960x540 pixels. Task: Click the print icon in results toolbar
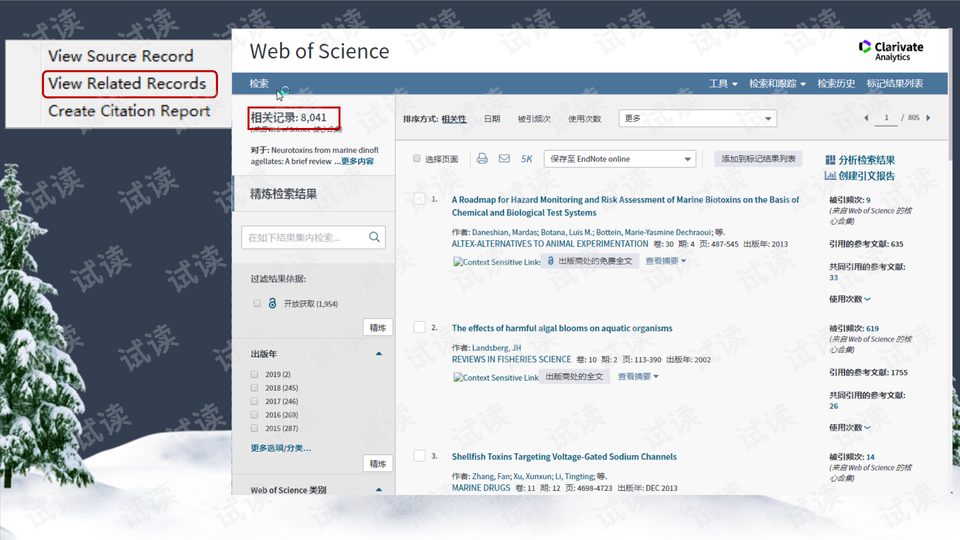482,159
